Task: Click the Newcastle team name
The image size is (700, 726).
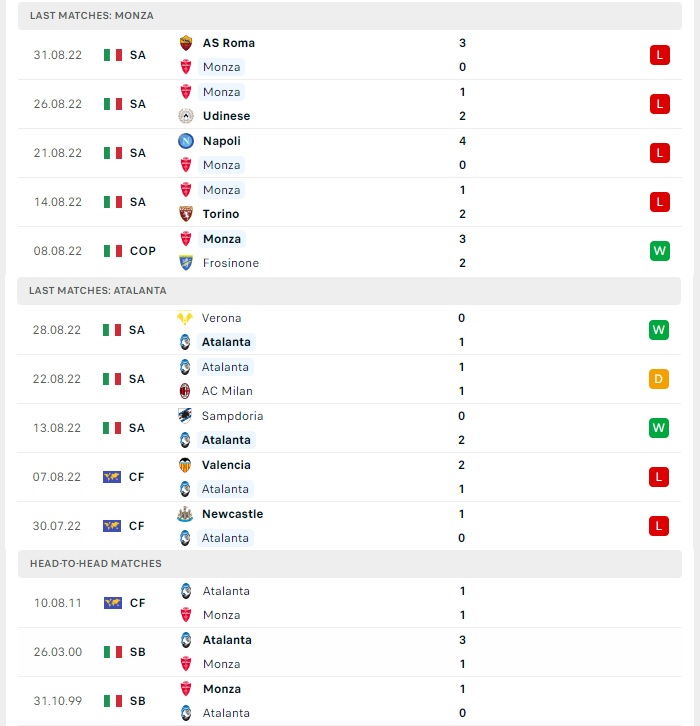Action: click(x=232, y=514)
